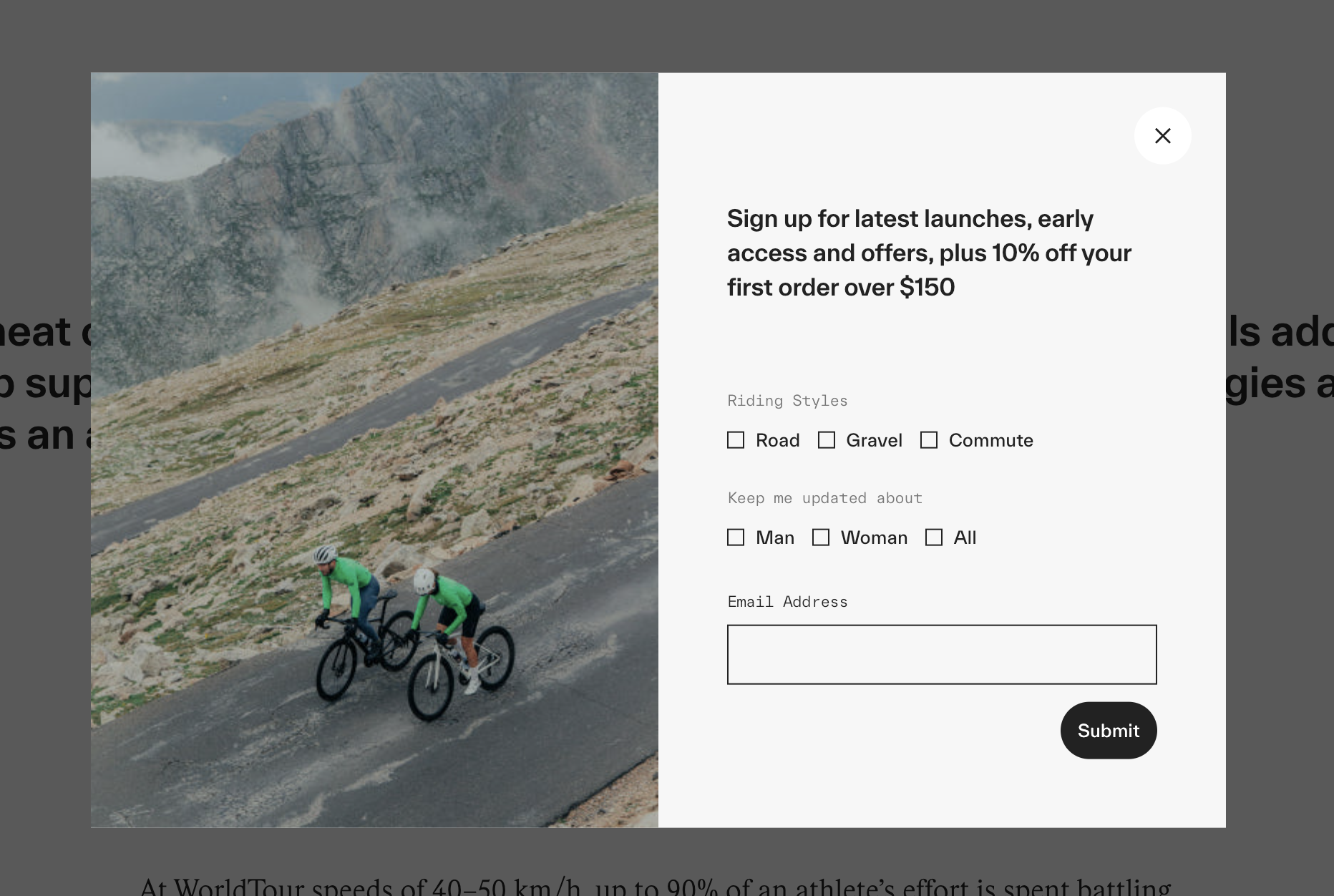1334x896 pixels.
Task: Select the Man updates checkbox
Action: [x=736, y=537]
